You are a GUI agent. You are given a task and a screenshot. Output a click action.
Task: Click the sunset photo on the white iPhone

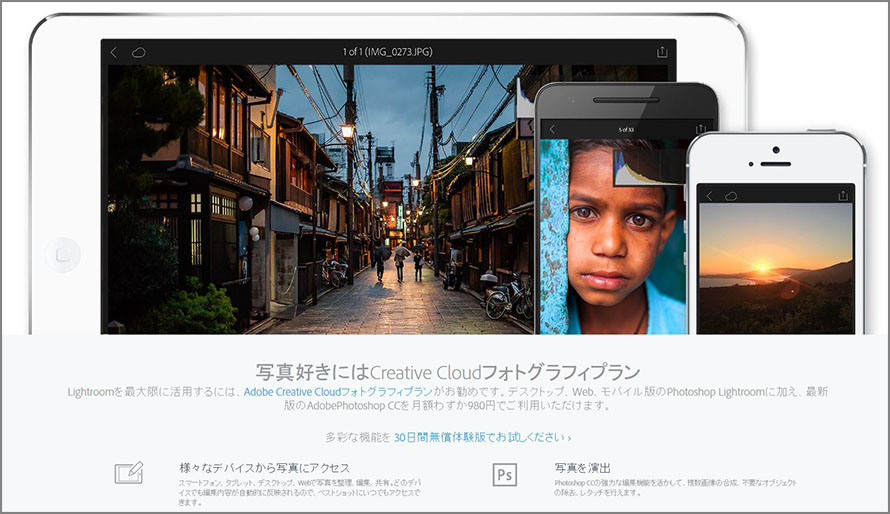pos(776,268)
